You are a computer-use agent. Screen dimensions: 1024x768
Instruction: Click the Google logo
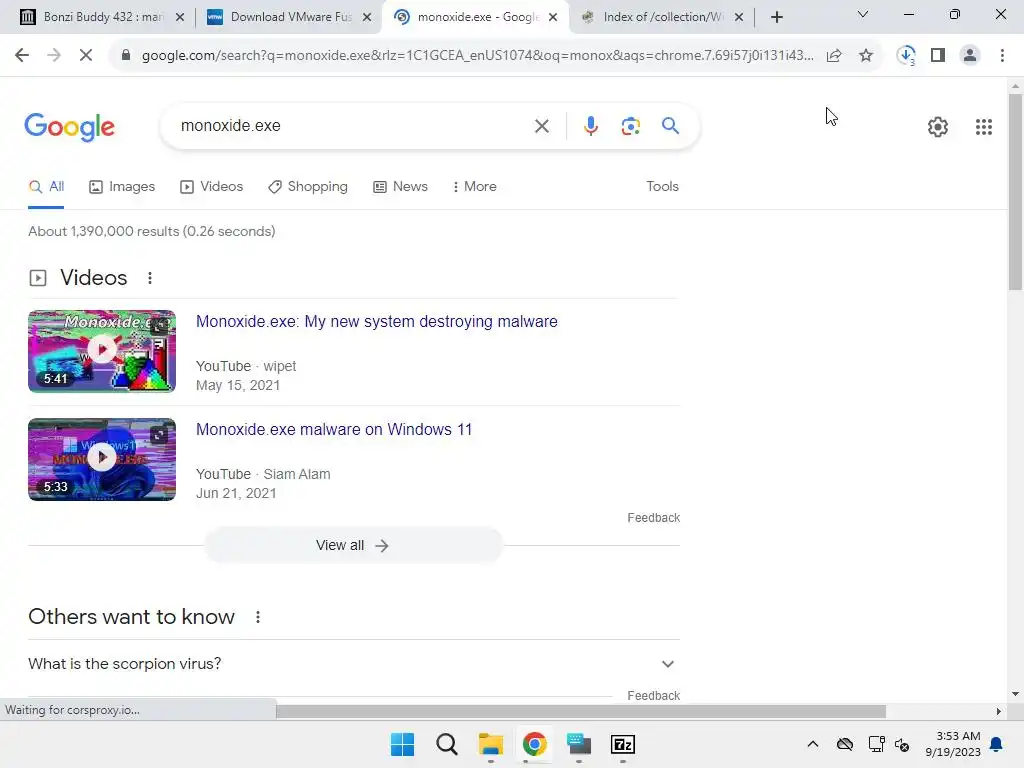(x=69, y=127)
